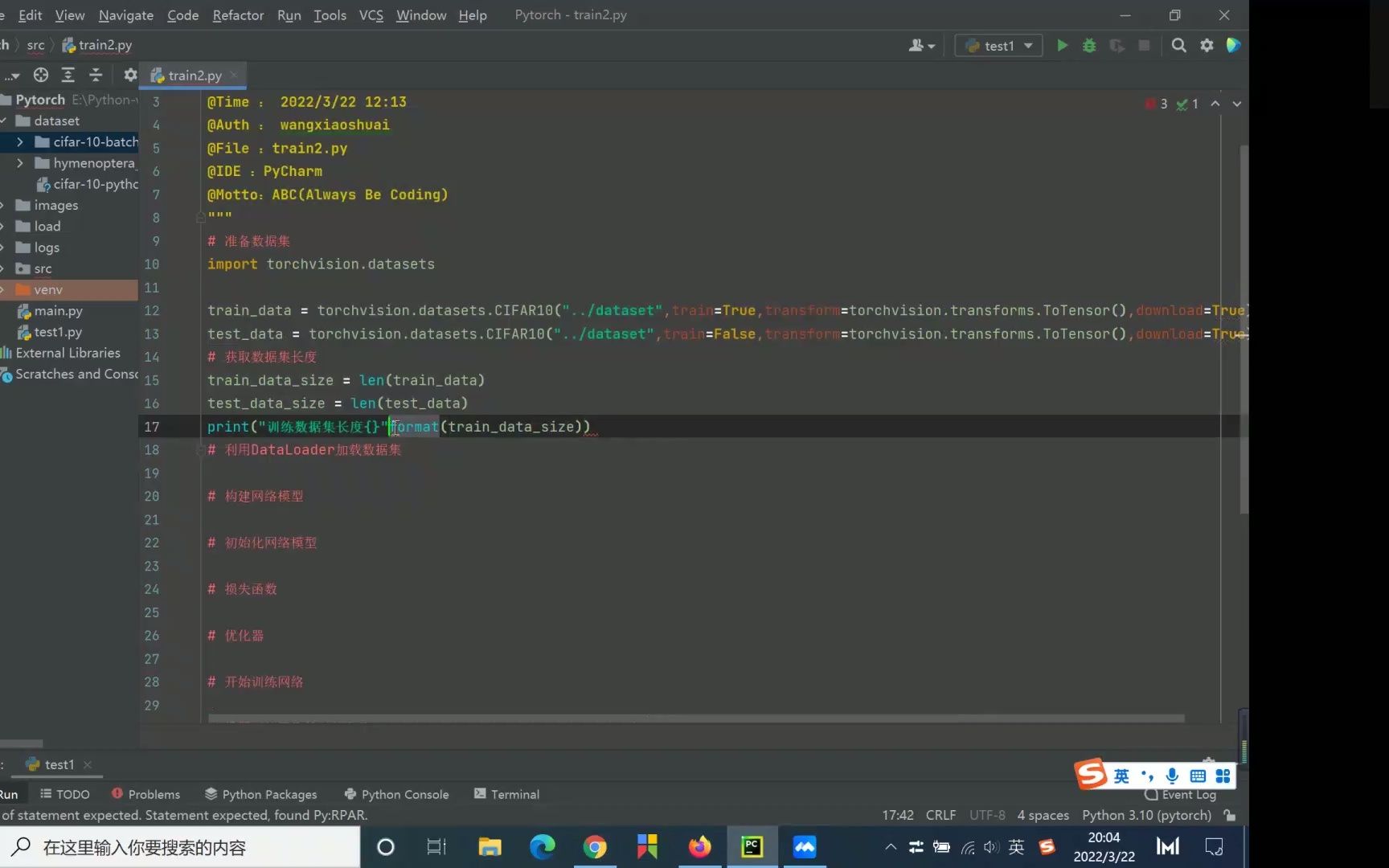Collapse all project tree nodes icon

click(x=96, y=75)
